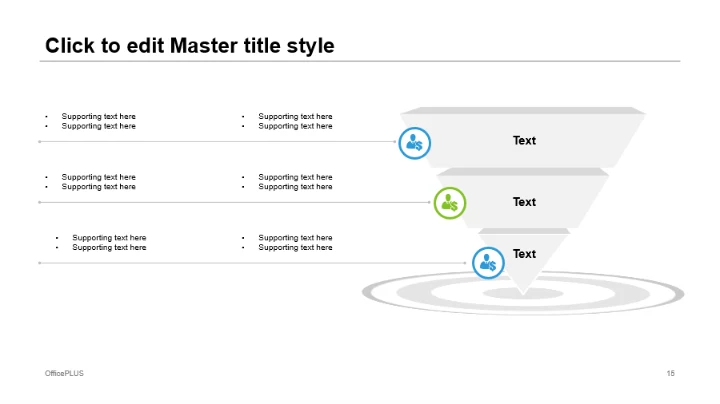Select the horizontal rule under the title
Image resolution: width=720 pixels, height=404 pixels.
tap(360, 62)
